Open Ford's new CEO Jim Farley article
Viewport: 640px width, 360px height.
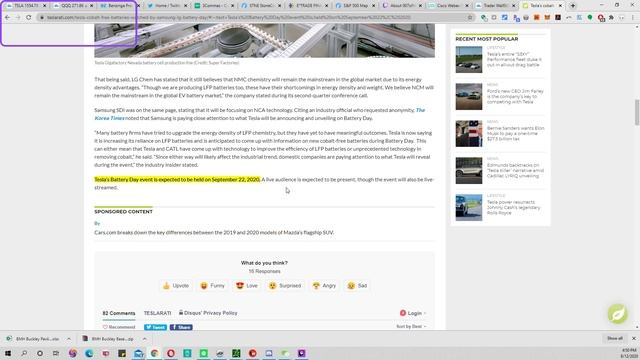click(x=515, y=96)
